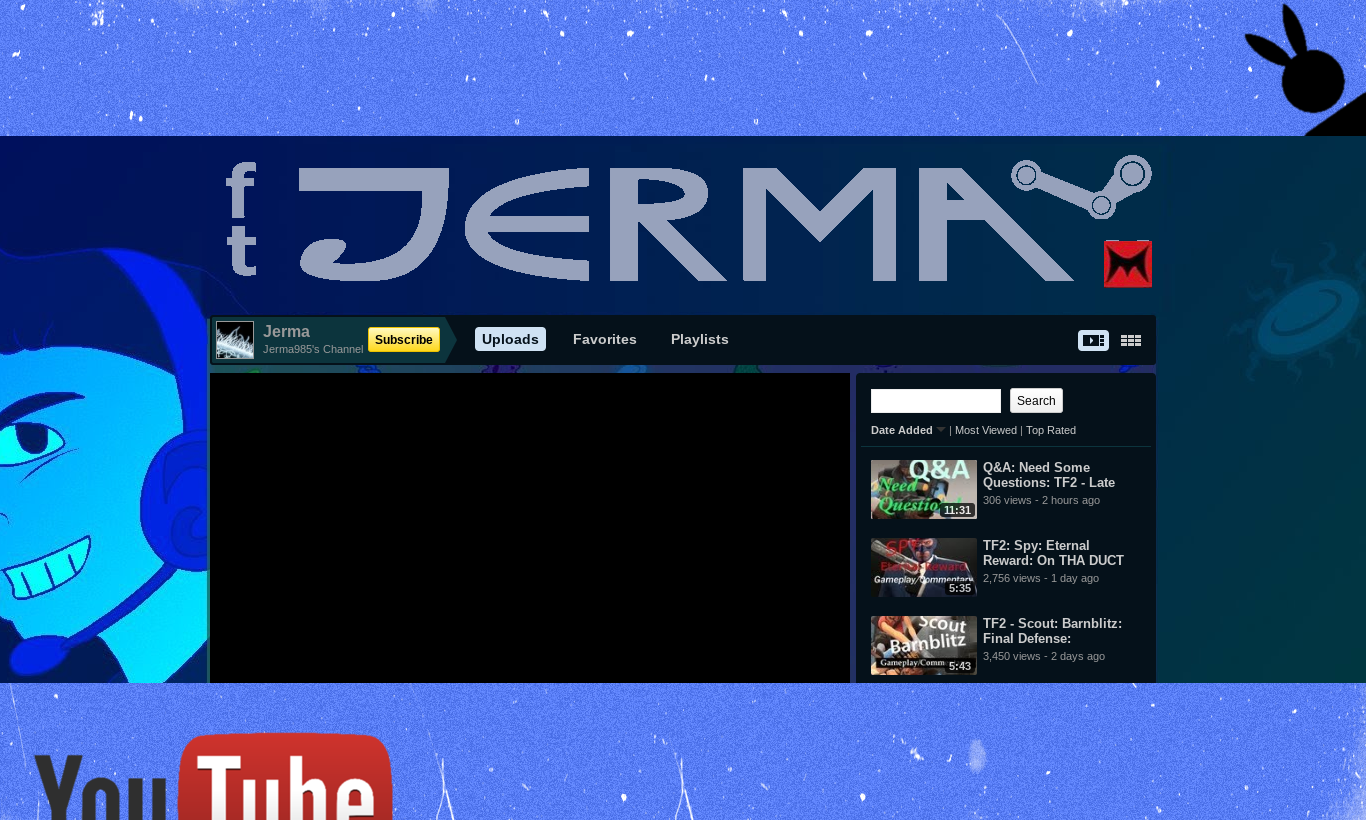The height and width of the screenshot is (820, 1366).
Task: Click the "Jerma985's Channel" subtitle text
Action: click(313, 350)
